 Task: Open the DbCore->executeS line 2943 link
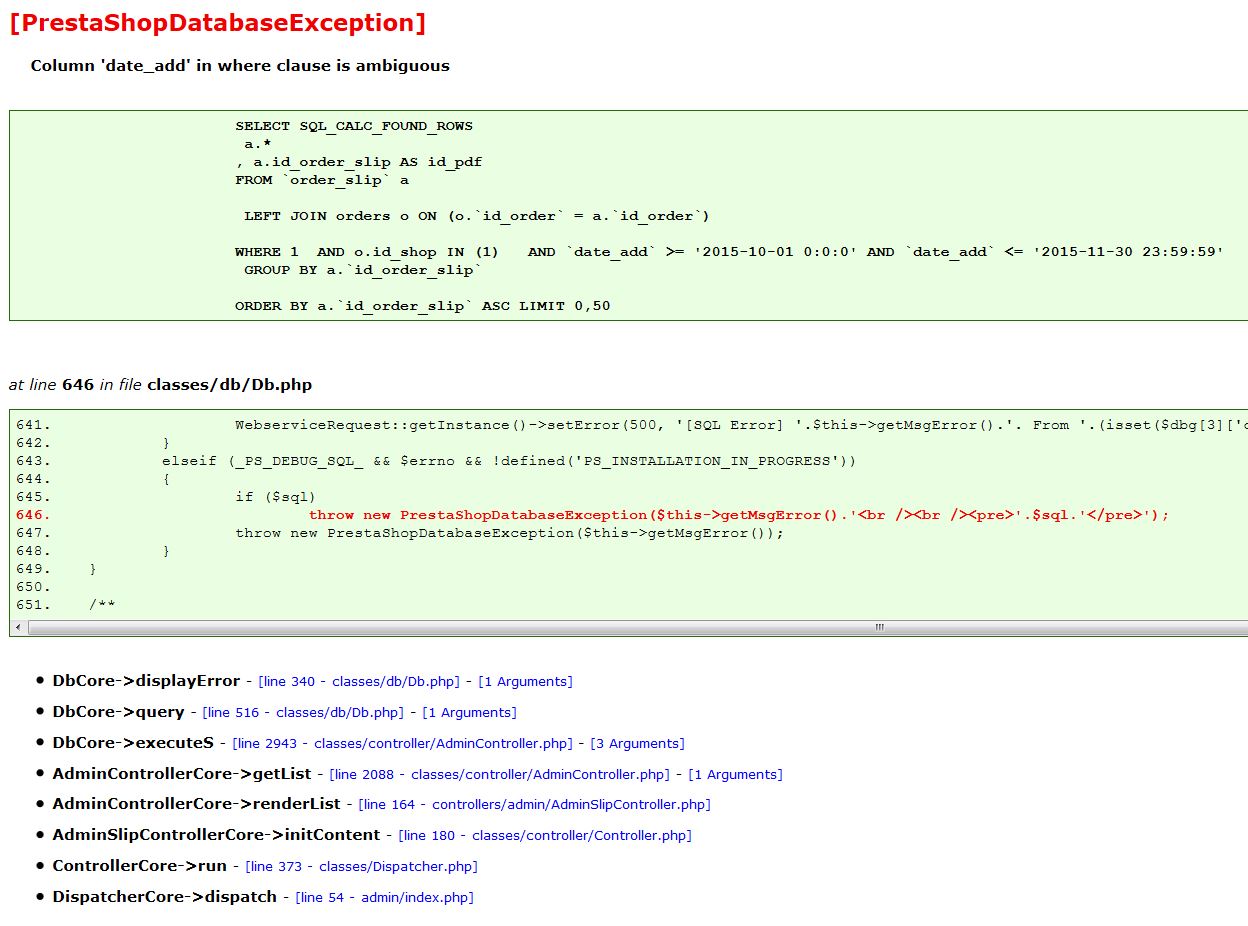(x=402, y=743)
